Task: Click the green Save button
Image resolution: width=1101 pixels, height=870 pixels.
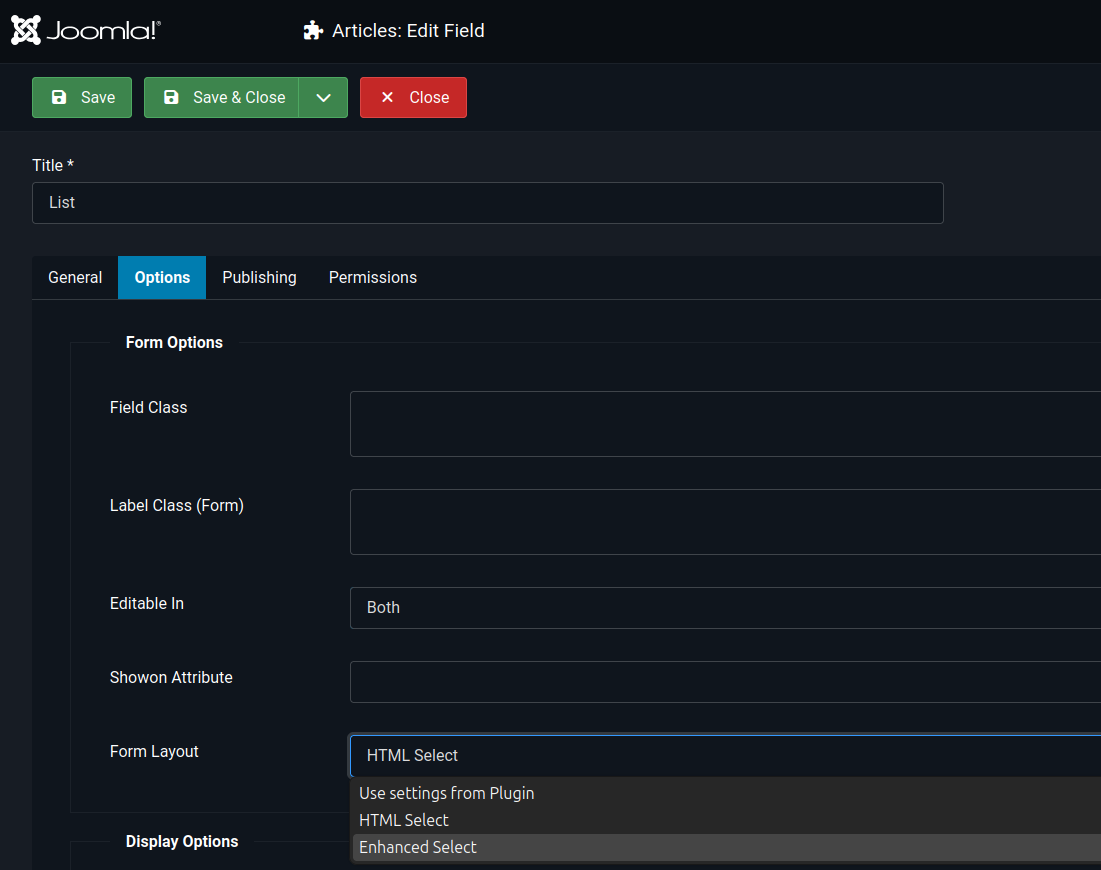Action: (82, 98)
